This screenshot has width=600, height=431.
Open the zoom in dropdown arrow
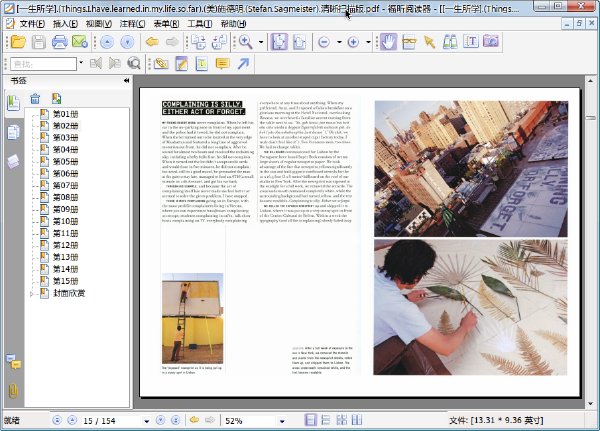click(368, 42)
